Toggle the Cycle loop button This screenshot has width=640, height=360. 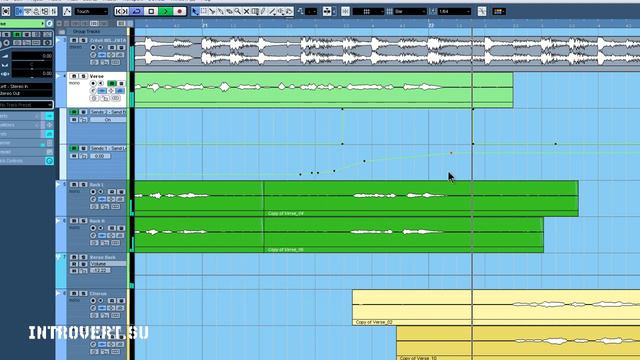click(137, 11)
